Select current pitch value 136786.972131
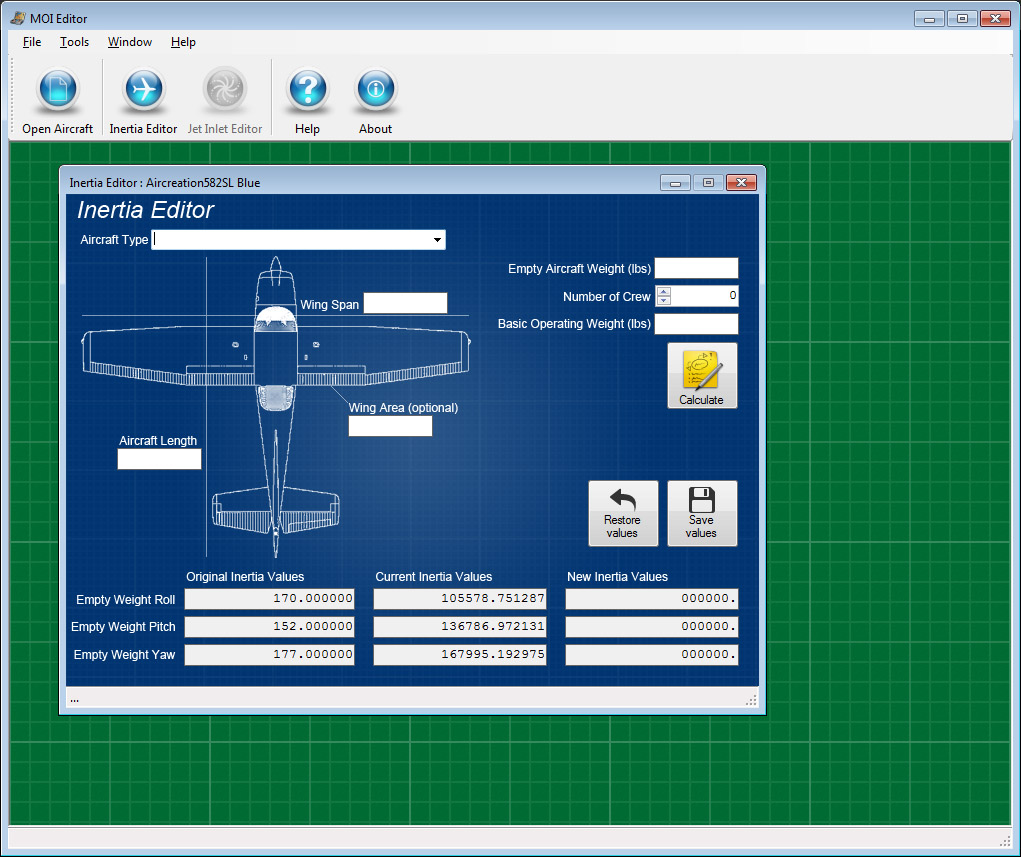The width and height of the screenshot is (1021, 857). (460, 626)
